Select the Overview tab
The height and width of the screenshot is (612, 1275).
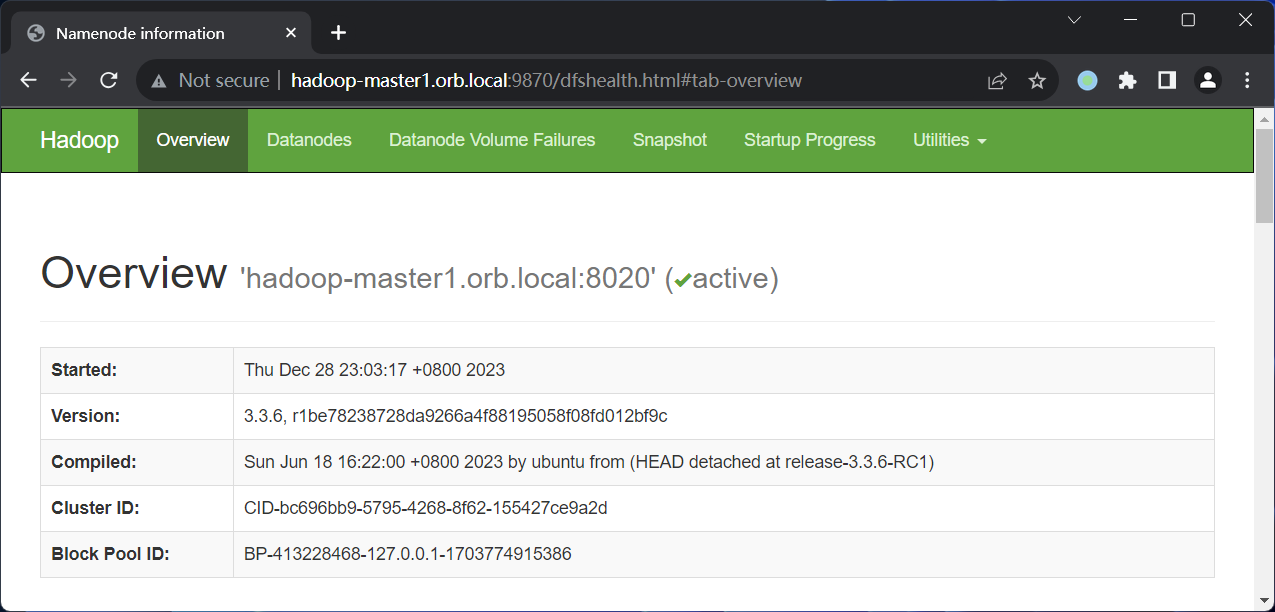tap(193, 140)
